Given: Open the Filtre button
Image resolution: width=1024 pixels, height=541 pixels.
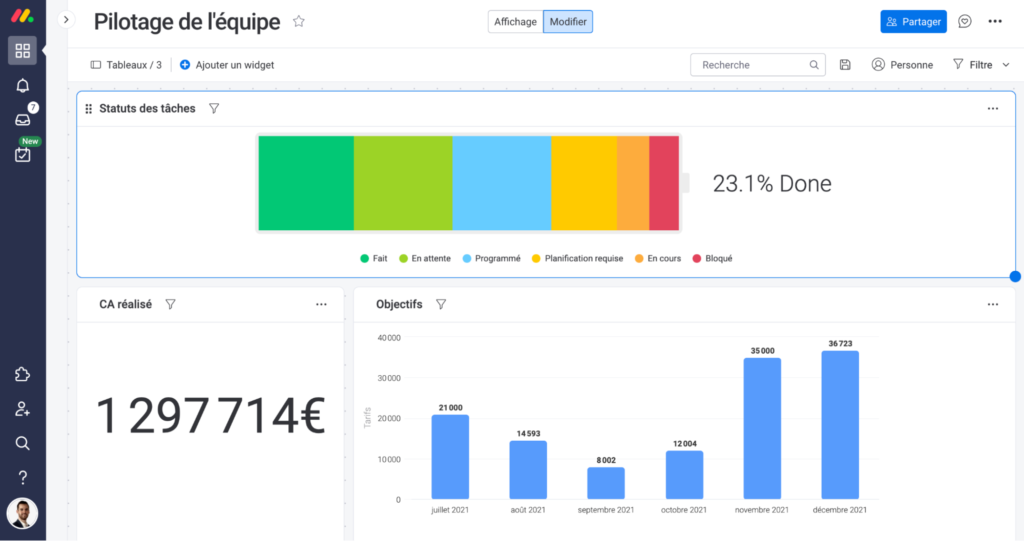Looking at the screenshot, I should [972, 65].
